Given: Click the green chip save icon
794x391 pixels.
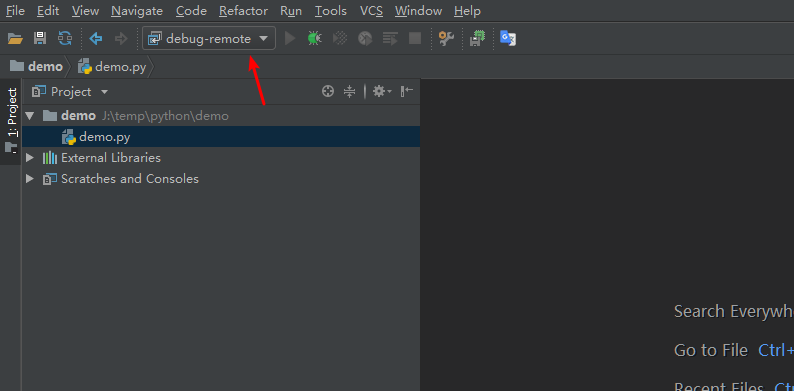Looking at the screenshot, I should pyautogui.click(x=478, y=38).
